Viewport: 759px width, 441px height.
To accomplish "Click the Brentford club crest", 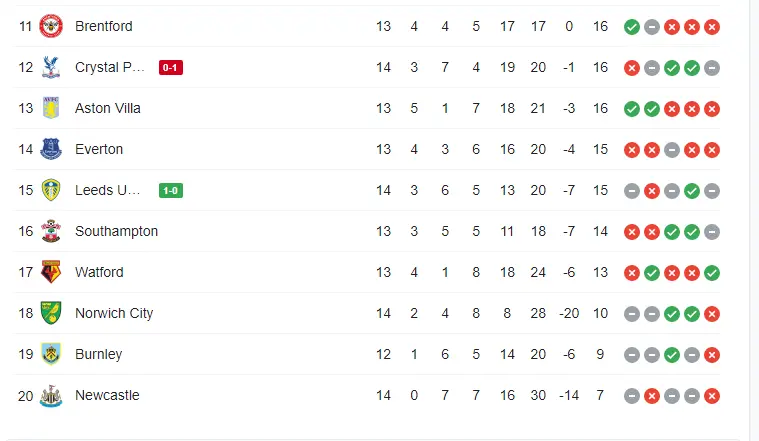I will click(50, 27).
